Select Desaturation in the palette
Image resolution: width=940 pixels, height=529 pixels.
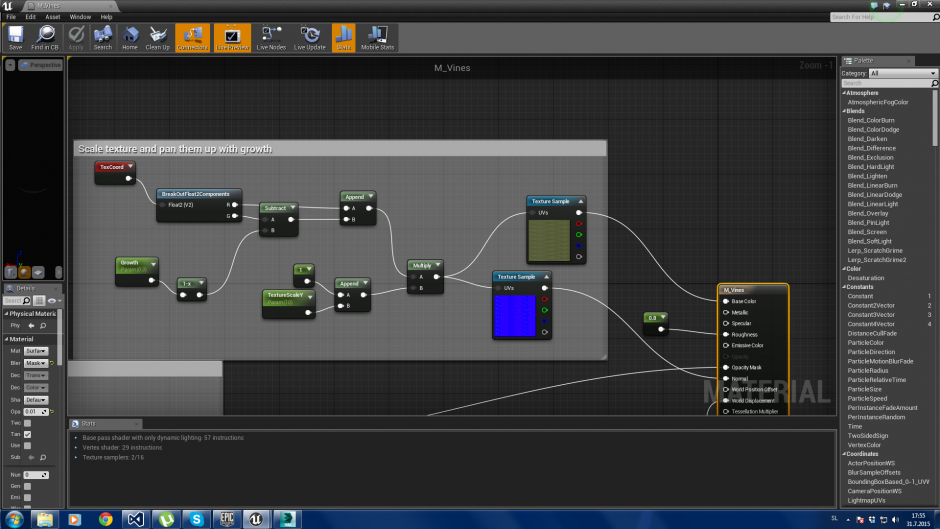866,278
